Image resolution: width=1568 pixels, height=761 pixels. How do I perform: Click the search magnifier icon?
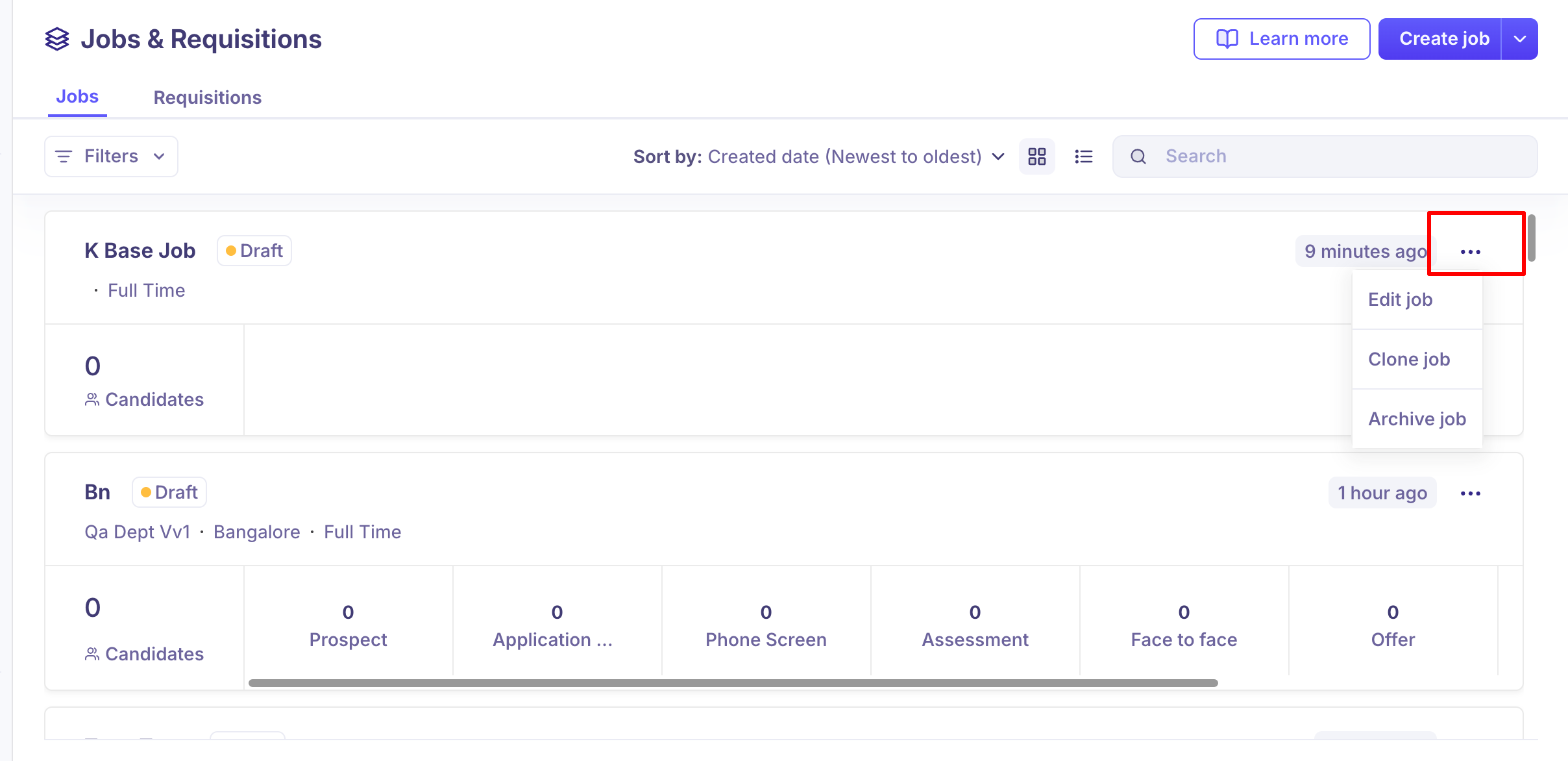pos(1138,156)
